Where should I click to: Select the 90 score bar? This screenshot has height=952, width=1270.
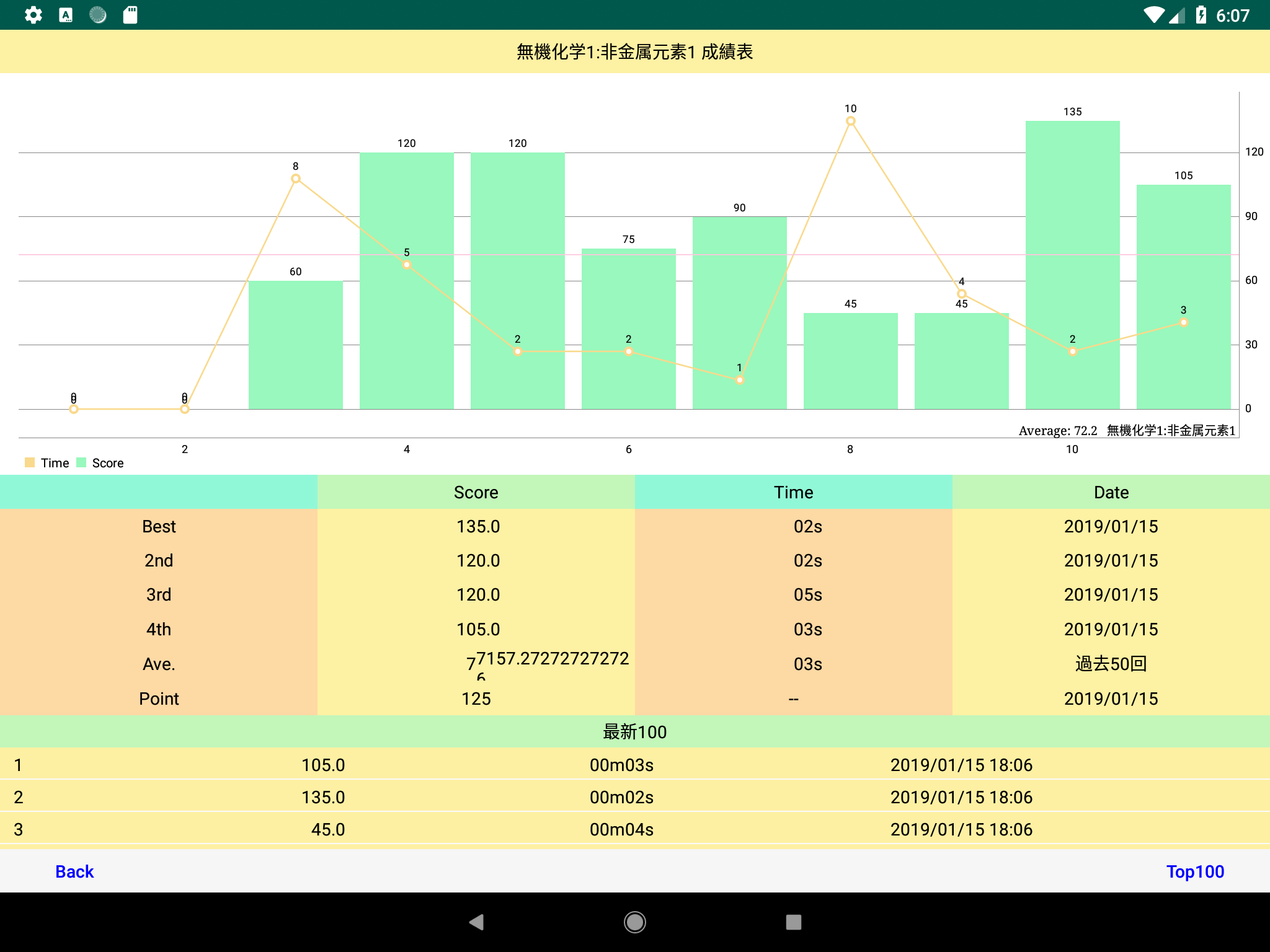pyautogui.click(x=740, y=313)
